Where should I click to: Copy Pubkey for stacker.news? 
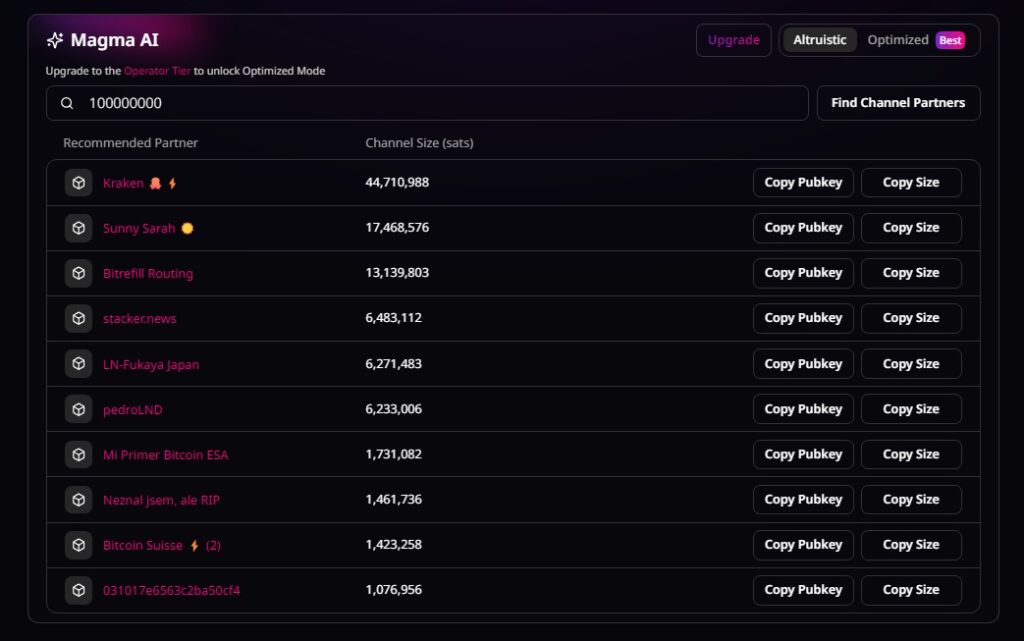[x=803, y=318]
